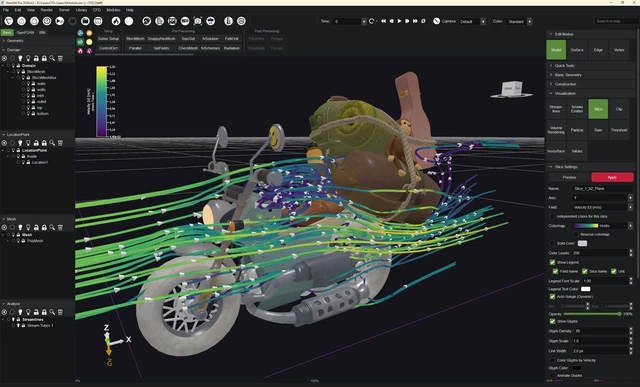This screenshot has height=387, width=640.
Task: Click the camera screenshot icon in toolbar
Action: point(198,21)
